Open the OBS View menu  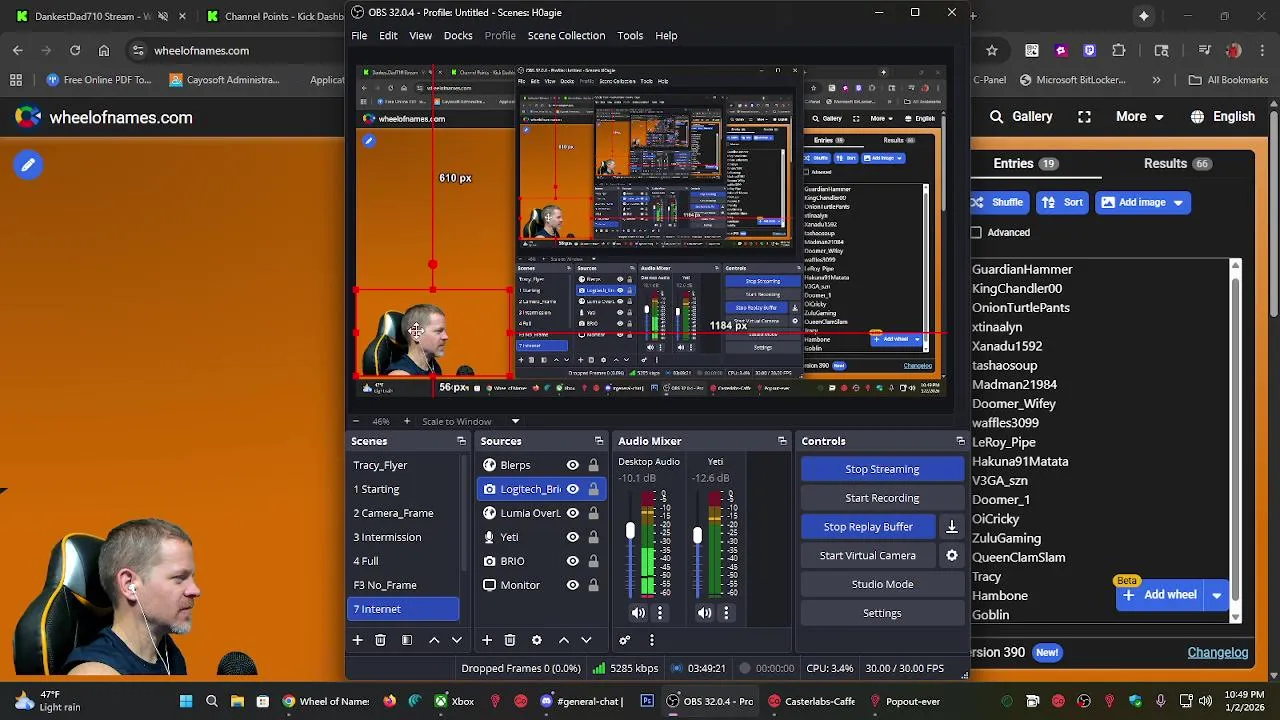420,36
